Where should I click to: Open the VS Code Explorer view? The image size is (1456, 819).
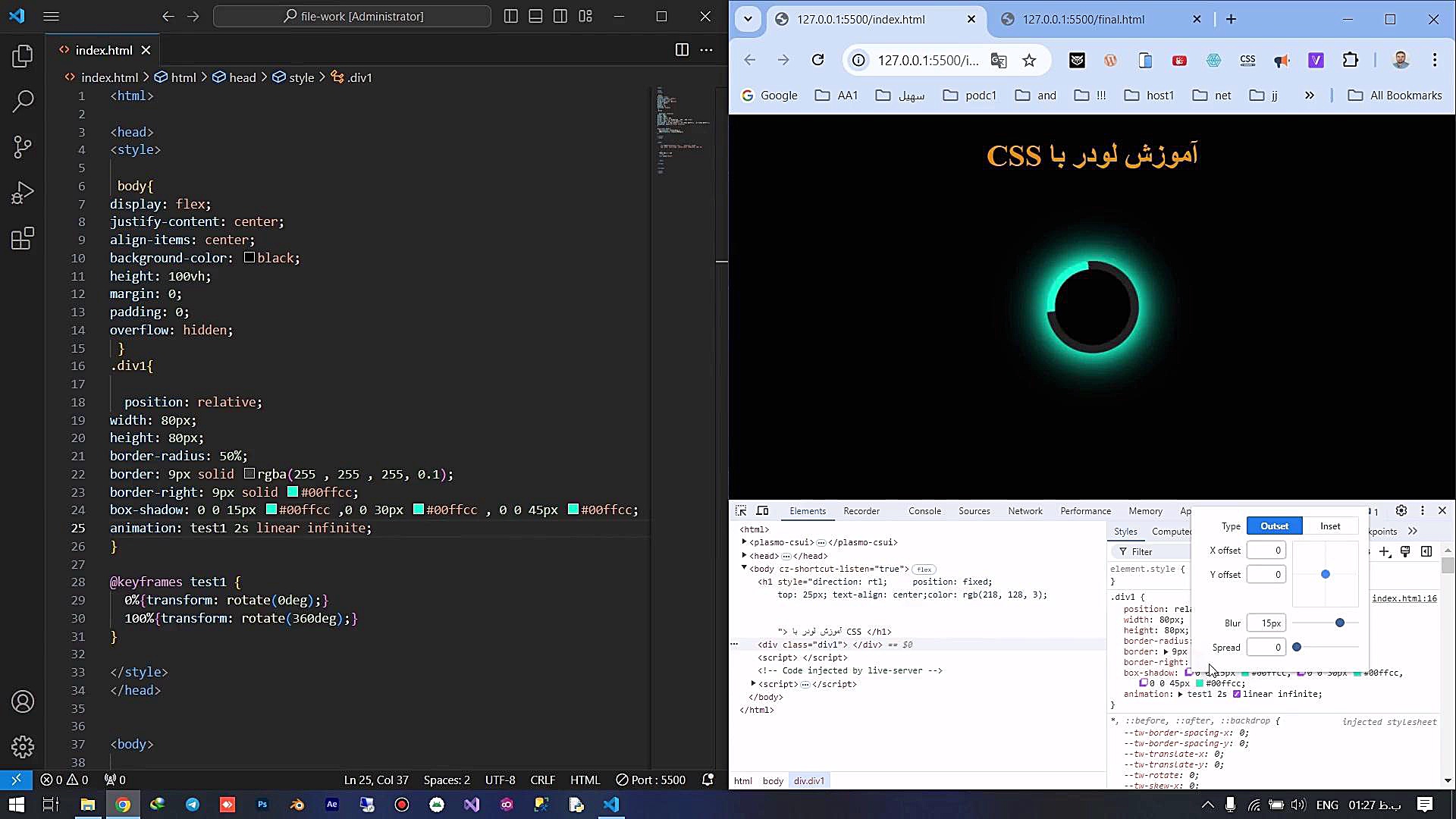pyautogui.click(x=23, y=55)
